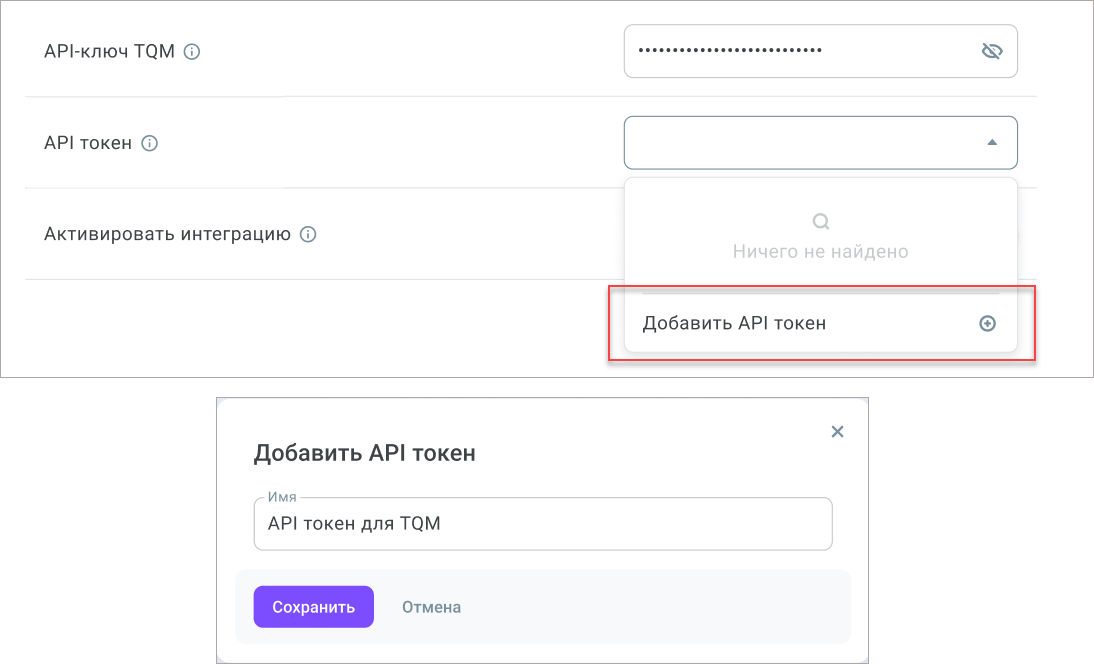Click the Активировать интеграцию label
This screenshot has height=664, width=1094.
(x=167, y=234)
